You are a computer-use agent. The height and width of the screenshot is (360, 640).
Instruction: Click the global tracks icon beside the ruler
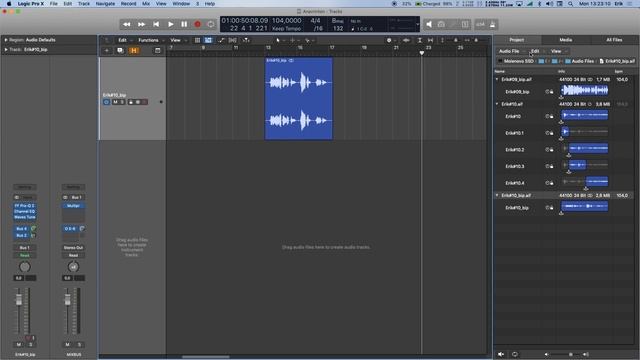pyautogui.click(x=158, y=51)
